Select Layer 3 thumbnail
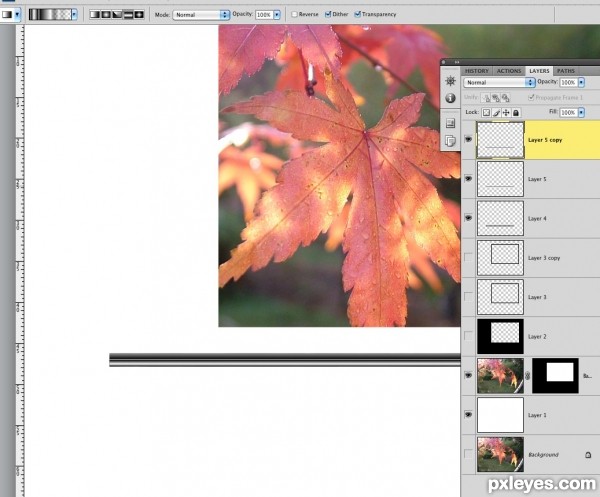Image resolution: width=600 pixels, height=497 pixels. click(500, 297)
